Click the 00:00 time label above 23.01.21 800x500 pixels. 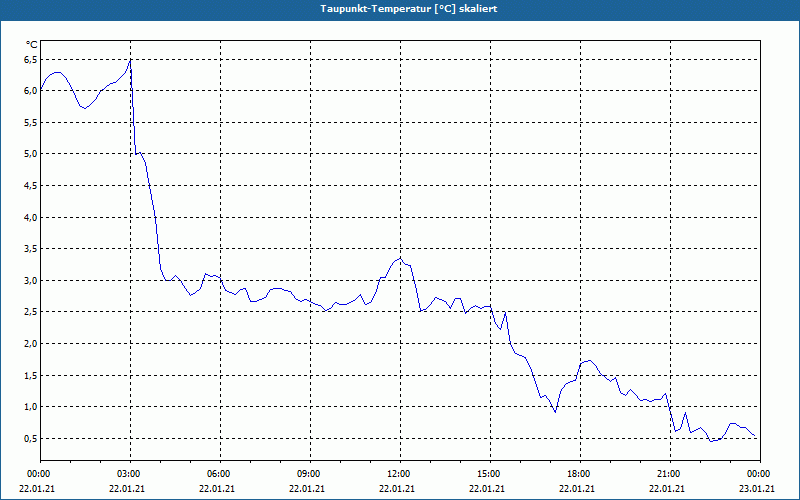(760, 474)
